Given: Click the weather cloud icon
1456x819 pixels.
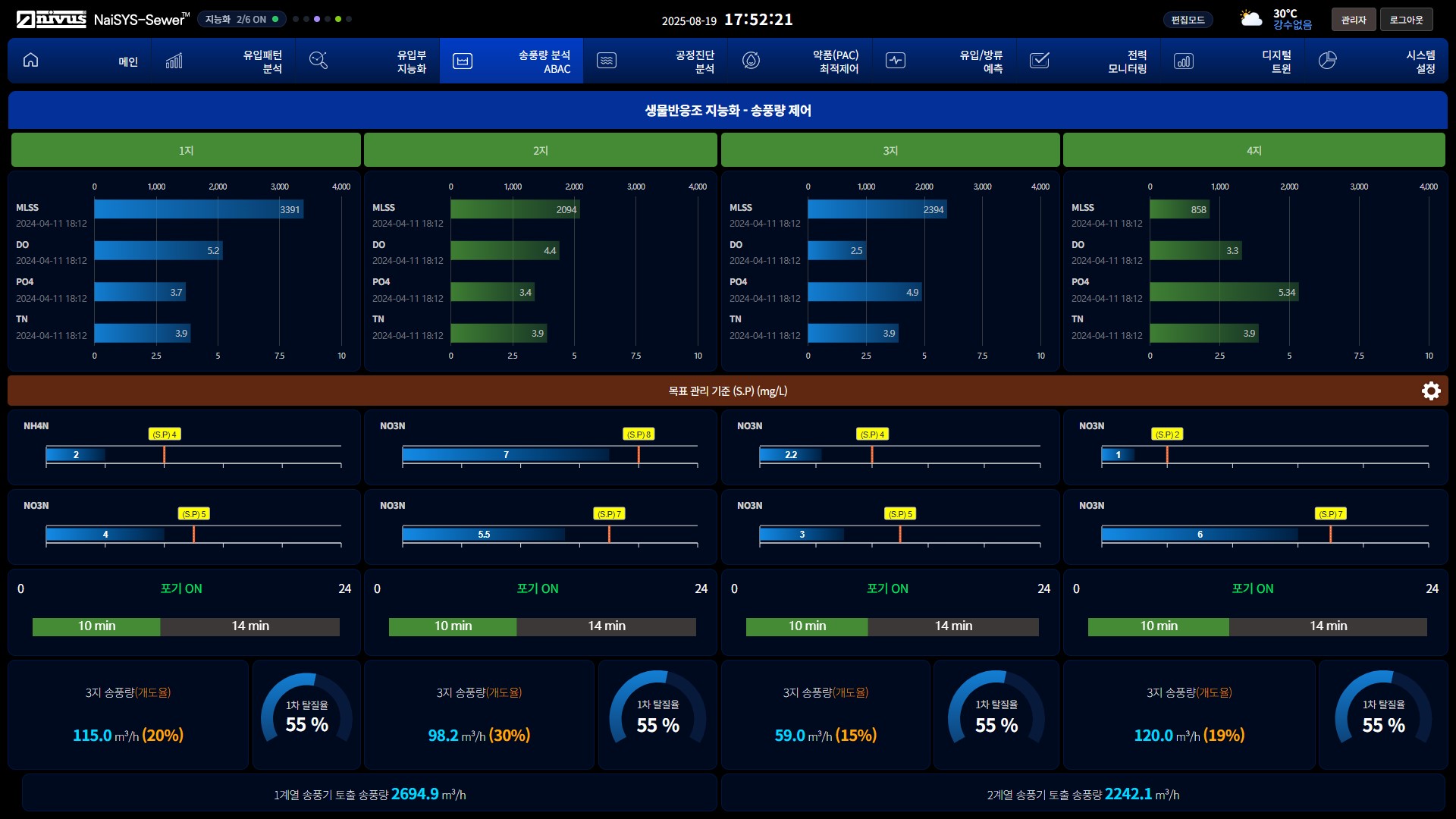Looking at the screenshot, I should coord(1251,19).
